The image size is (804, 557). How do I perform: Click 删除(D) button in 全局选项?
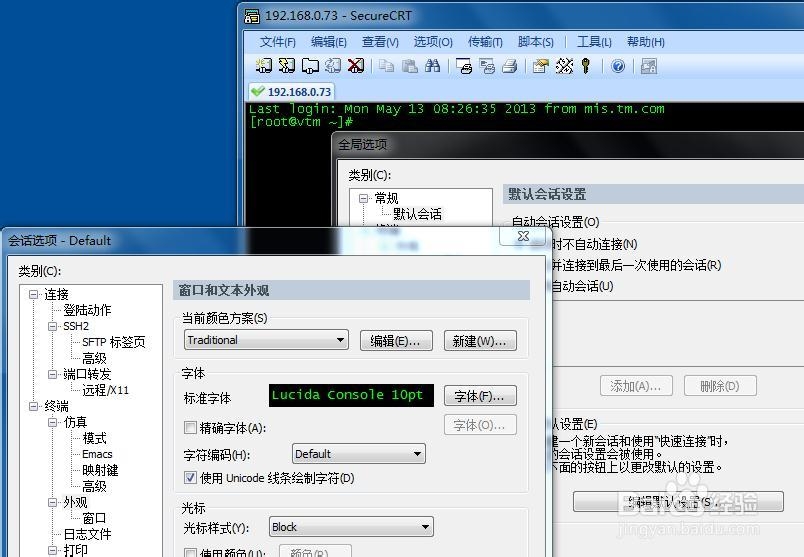click(x=720, y=386)
